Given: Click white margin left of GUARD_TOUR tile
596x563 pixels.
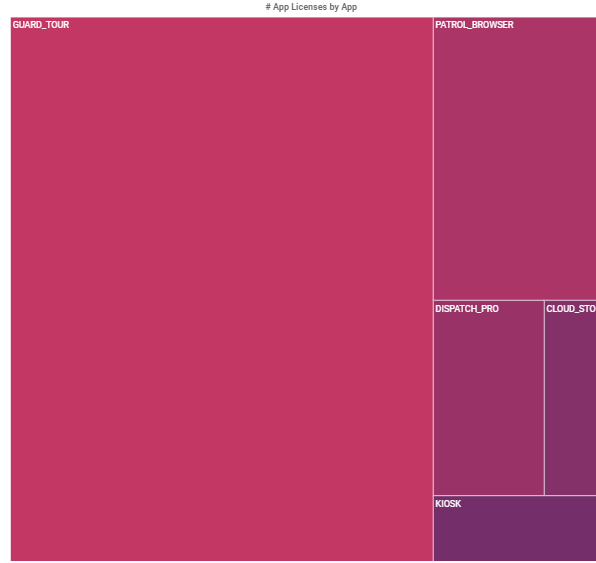Looking at the screenshot, I should tap(5, 289).
